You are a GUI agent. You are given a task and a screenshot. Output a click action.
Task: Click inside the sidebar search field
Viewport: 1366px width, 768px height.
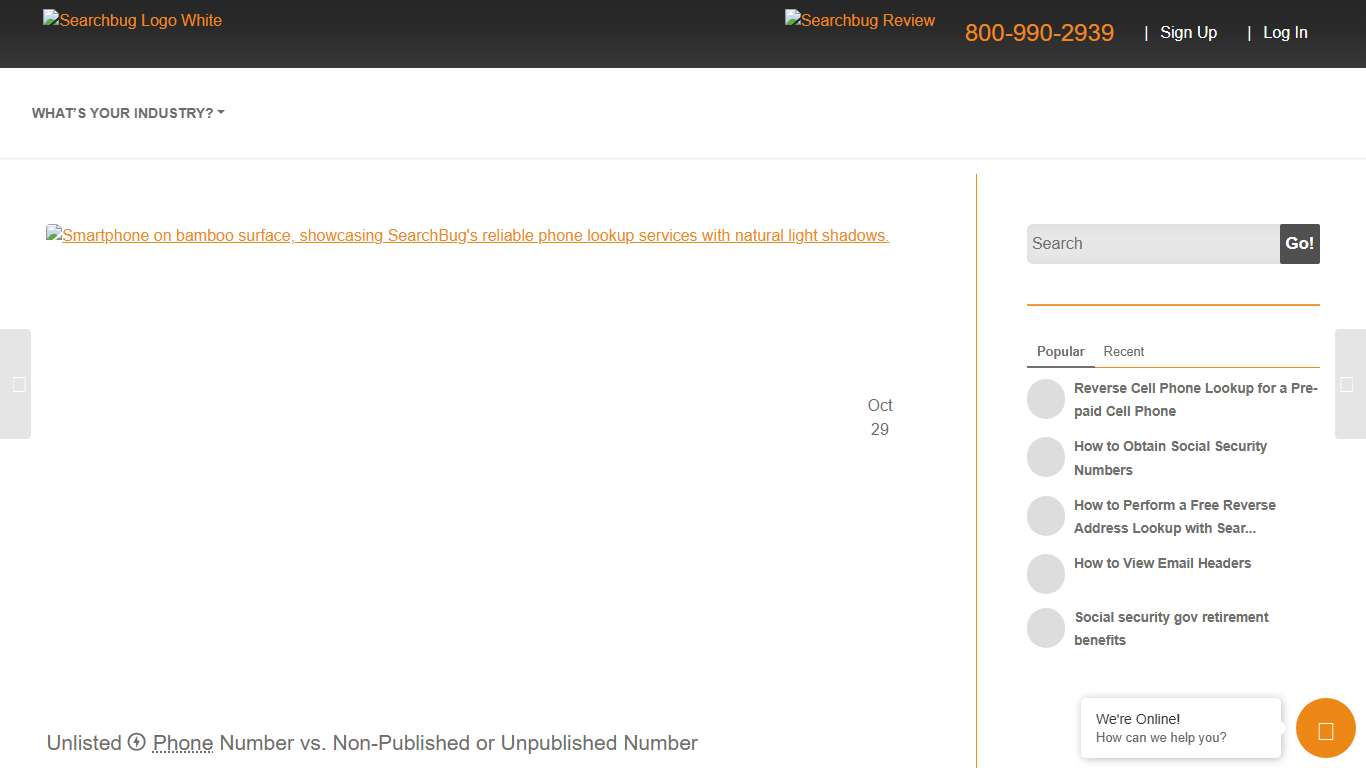point(1150,243)
